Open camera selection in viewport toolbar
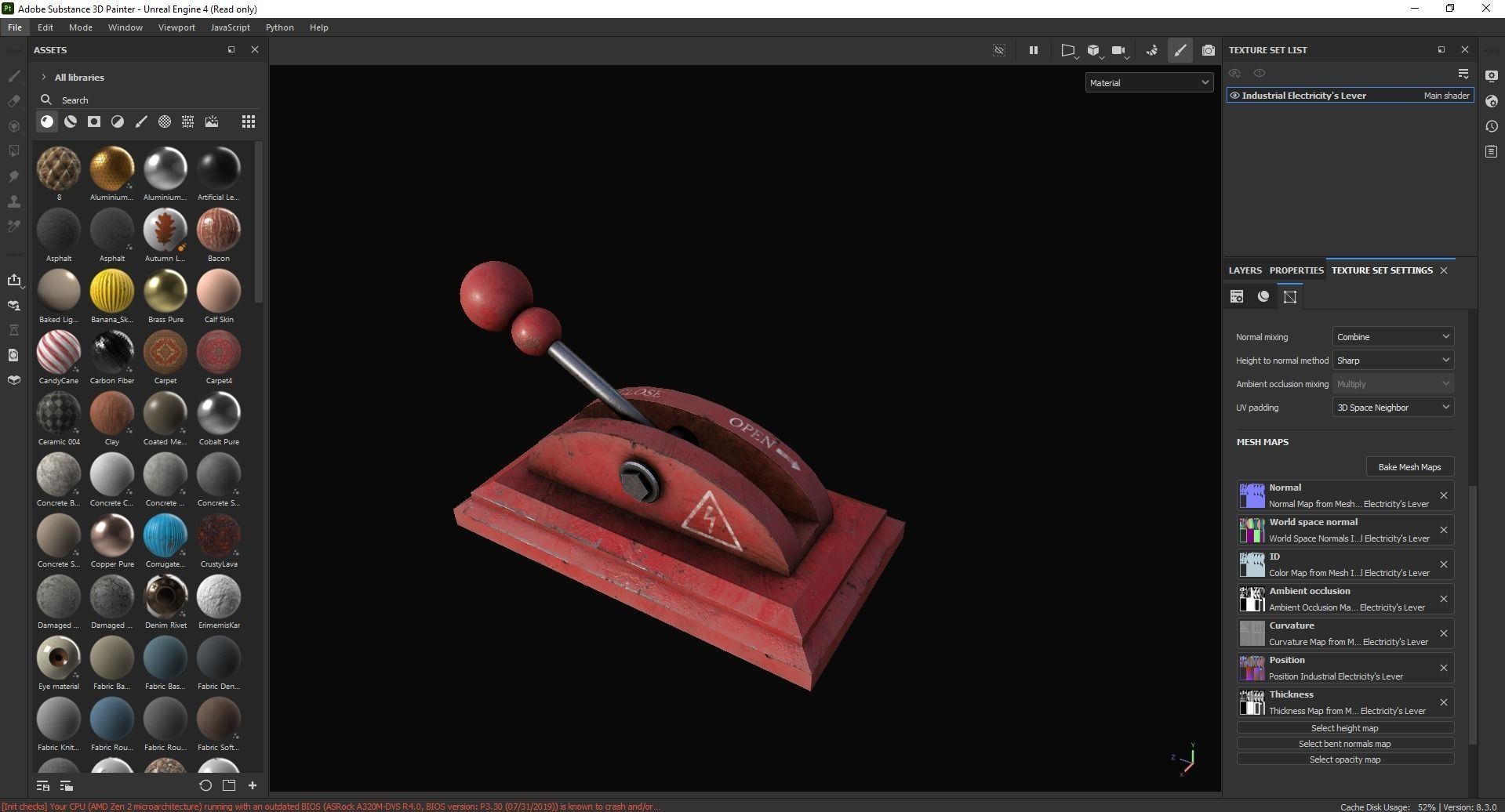This screenshot has height=812, width=1505. point(1120,50)
